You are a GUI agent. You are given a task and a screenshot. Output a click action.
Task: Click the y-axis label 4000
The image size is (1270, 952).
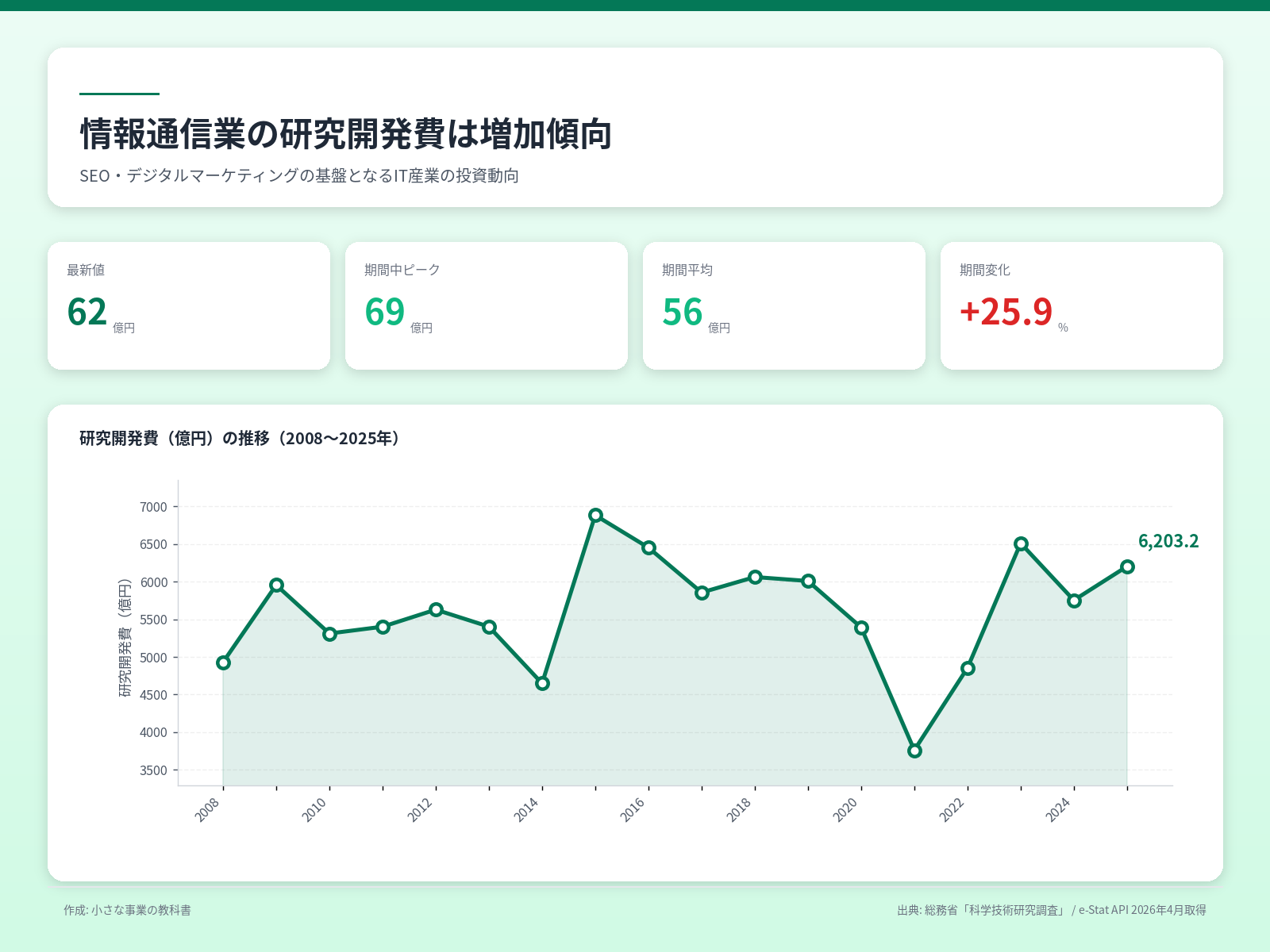(154, 732)
